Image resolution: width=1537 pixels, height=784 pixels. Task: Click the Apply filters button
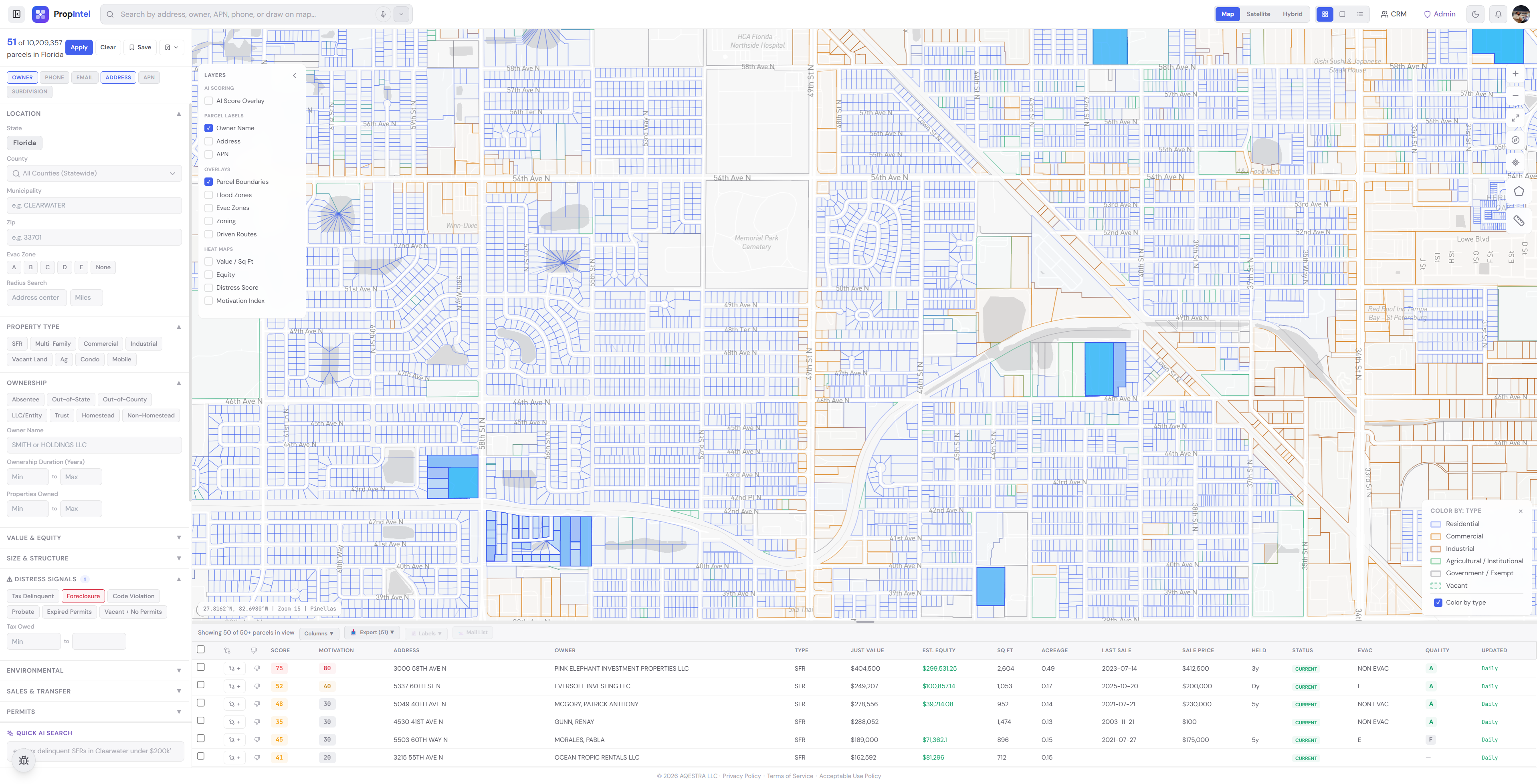tap(79, 48)
